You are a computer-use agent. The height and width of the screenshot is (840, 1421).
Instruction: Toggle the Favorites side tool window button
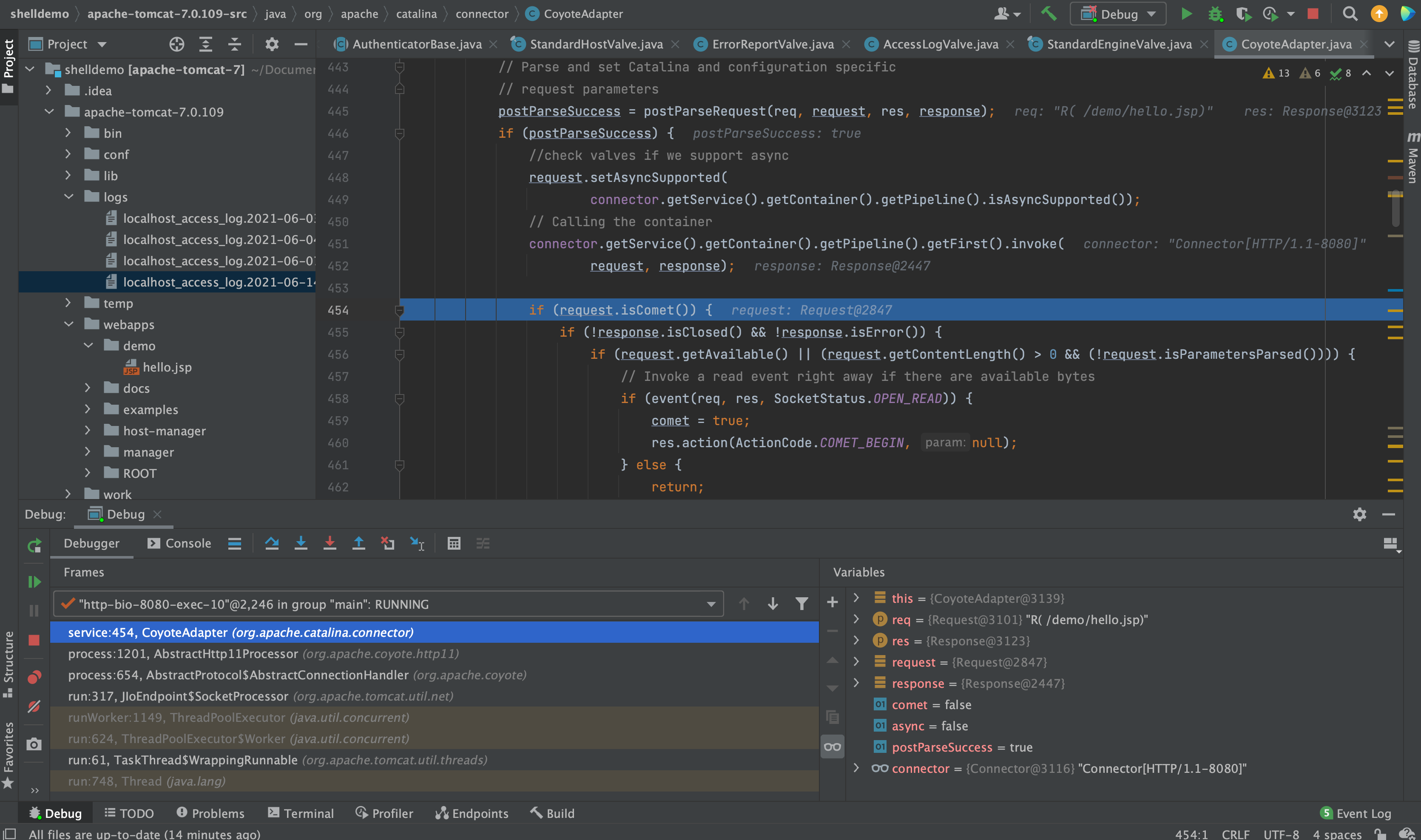[9, 755]
